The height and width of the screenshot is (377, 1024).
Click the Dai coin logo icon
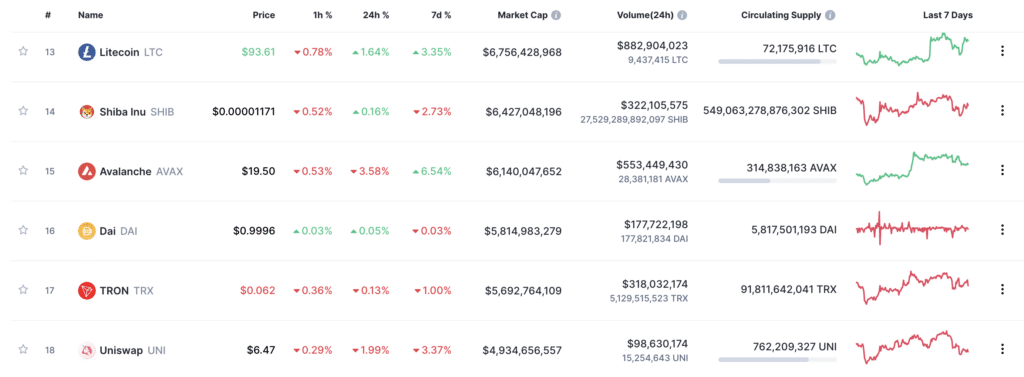pyautogui.click(x=86, y=231)
